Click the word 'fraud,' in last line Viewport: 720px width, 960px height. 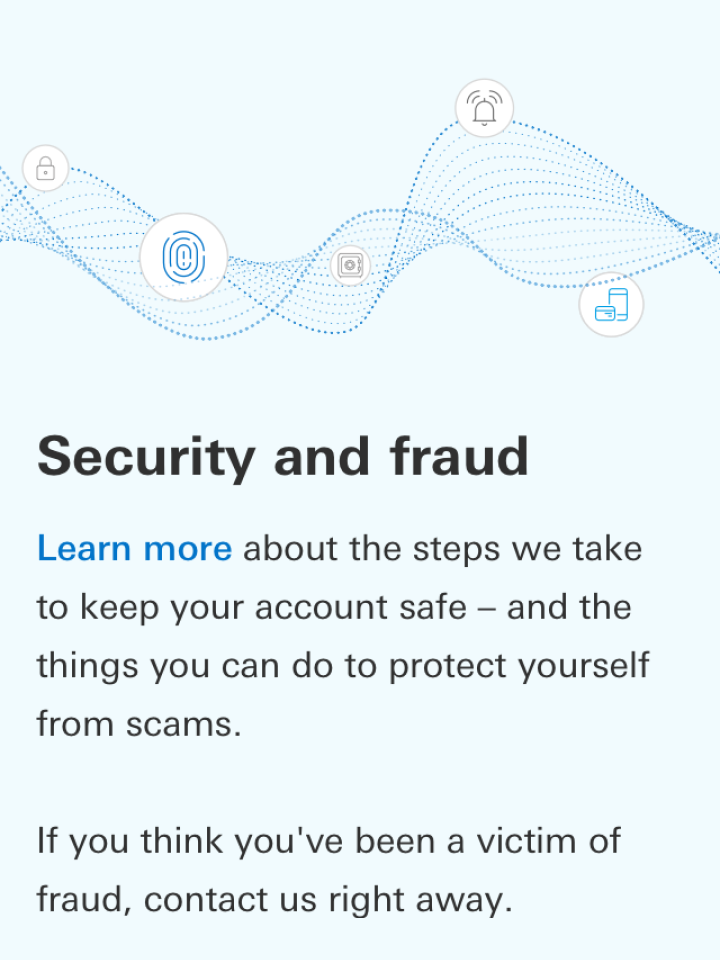pos(84,899)
